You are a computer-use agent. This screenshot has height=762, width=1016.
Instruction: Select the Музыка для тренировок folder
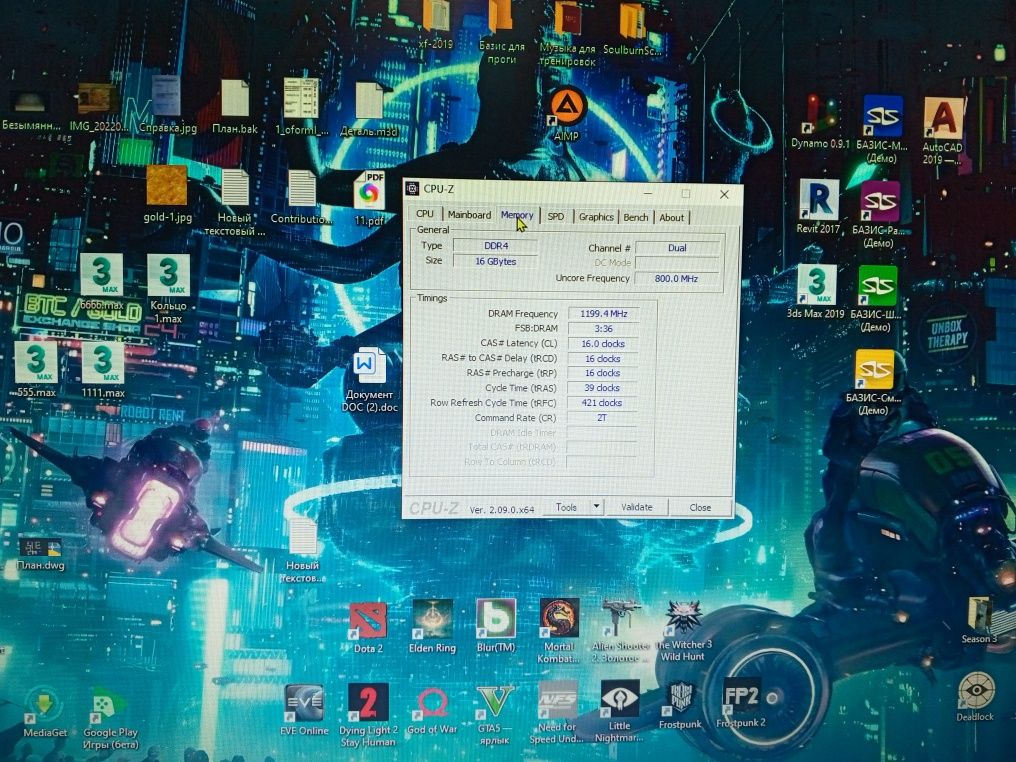[568, 34]
